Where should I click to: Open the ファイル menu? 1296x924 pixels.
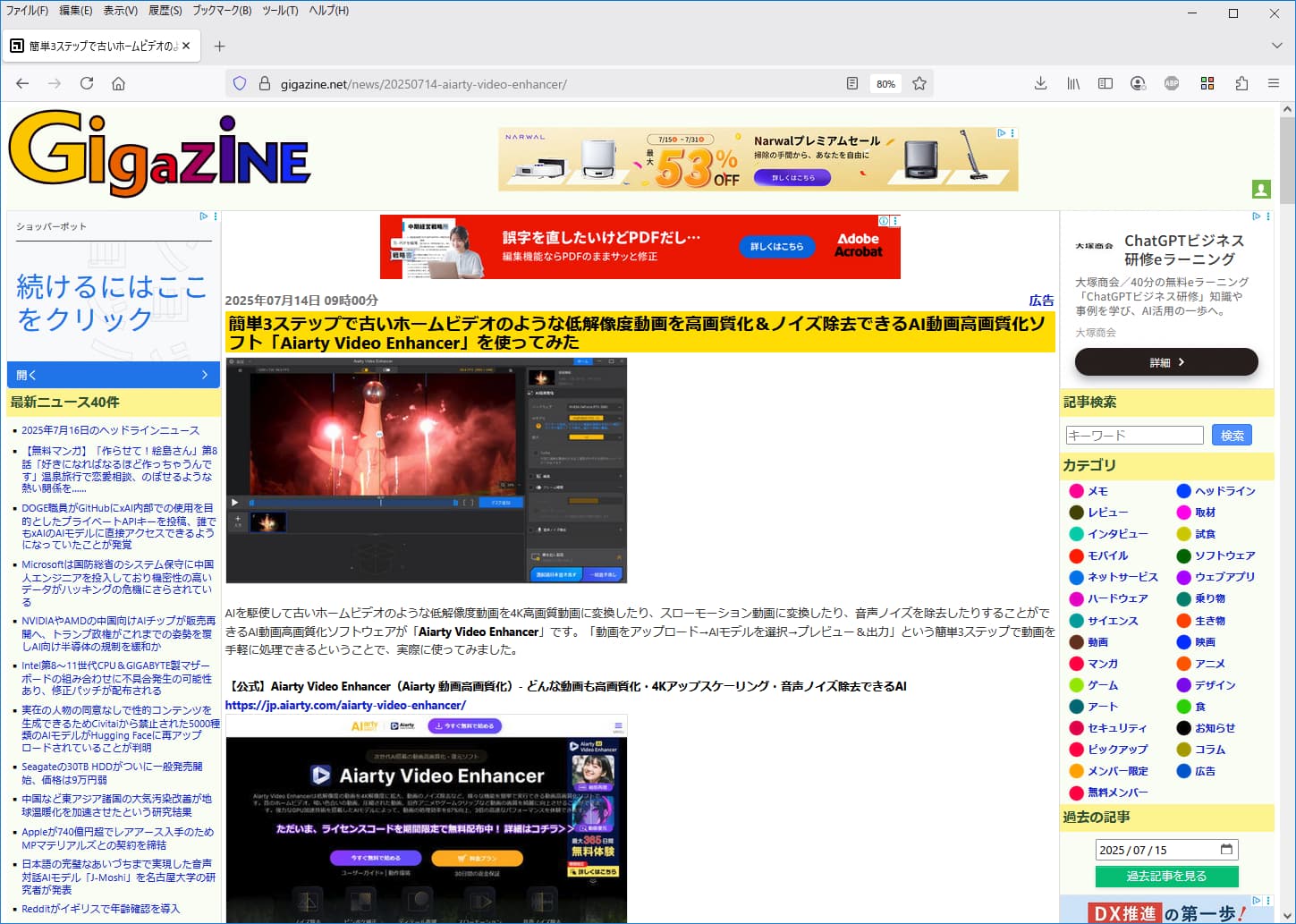27,11
